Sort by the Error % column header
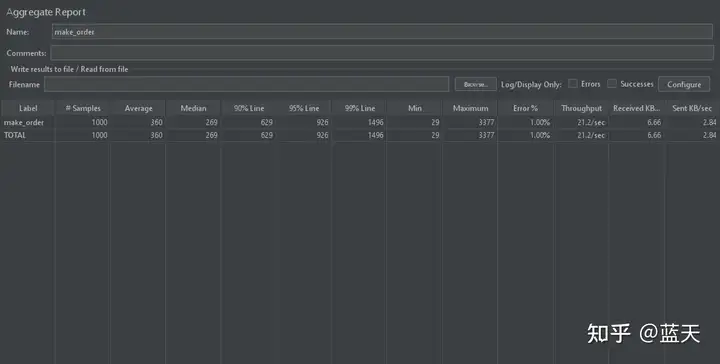This screenshot has width=720, height=364. point(525,108)
